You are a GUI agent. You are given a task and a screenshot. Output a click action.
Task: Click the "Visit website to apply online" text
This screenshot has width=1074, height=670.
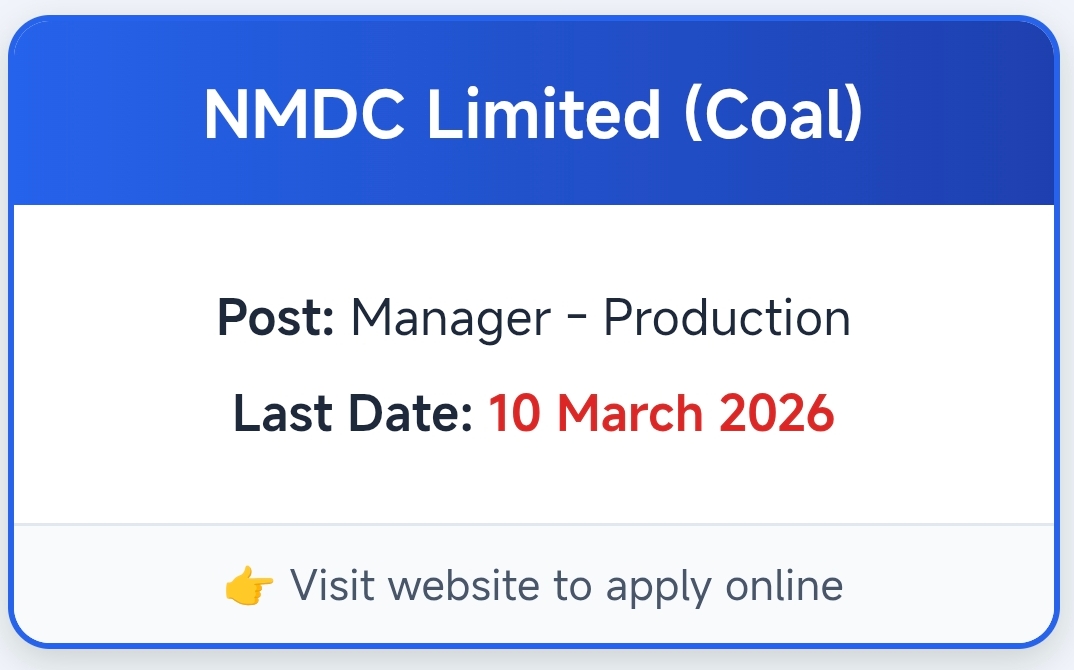coord(566,586)
